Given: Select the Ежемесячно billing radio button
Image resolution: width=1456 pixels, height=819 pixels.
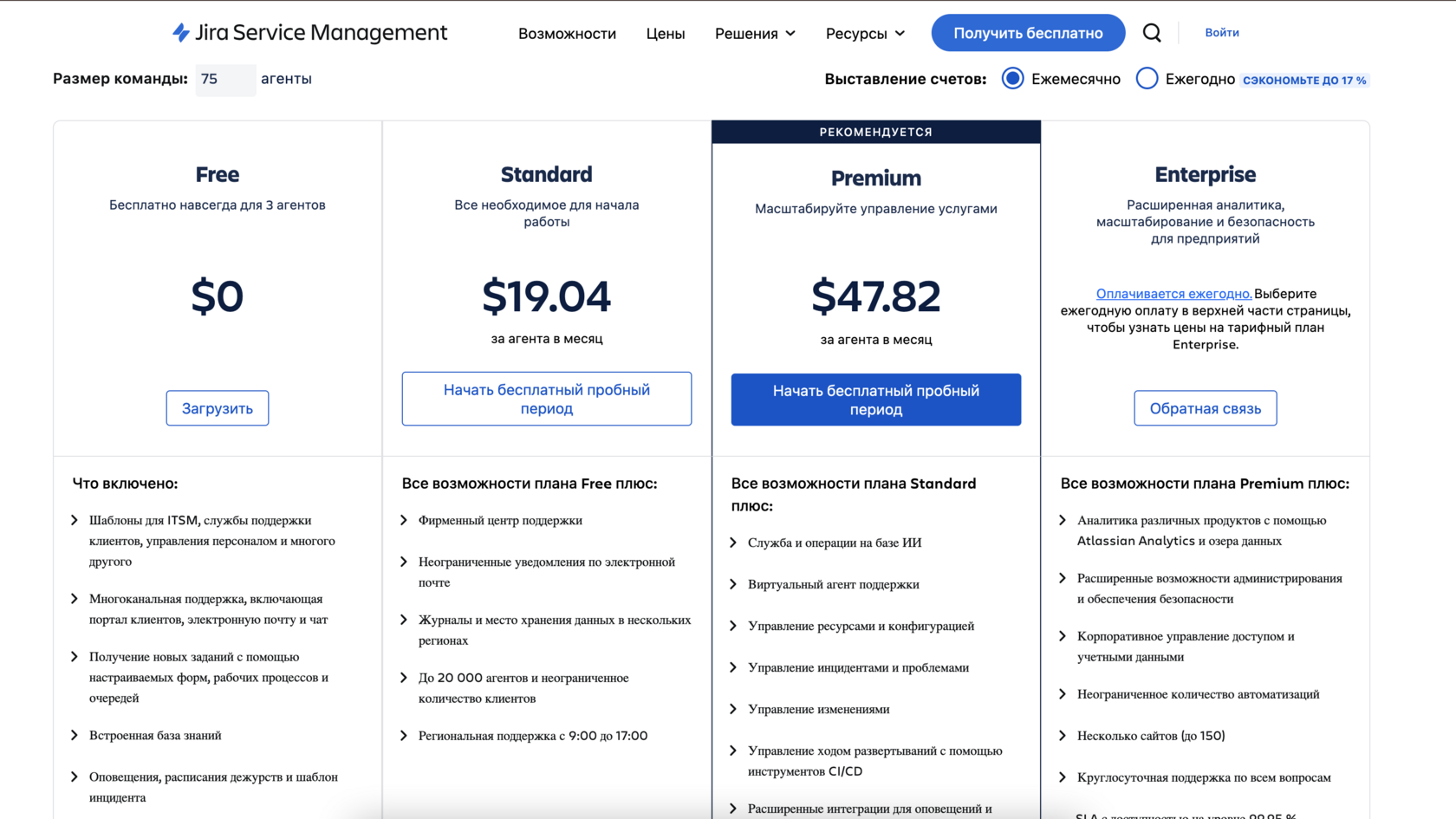Looking at the screenshot, I should point(1012,79).
